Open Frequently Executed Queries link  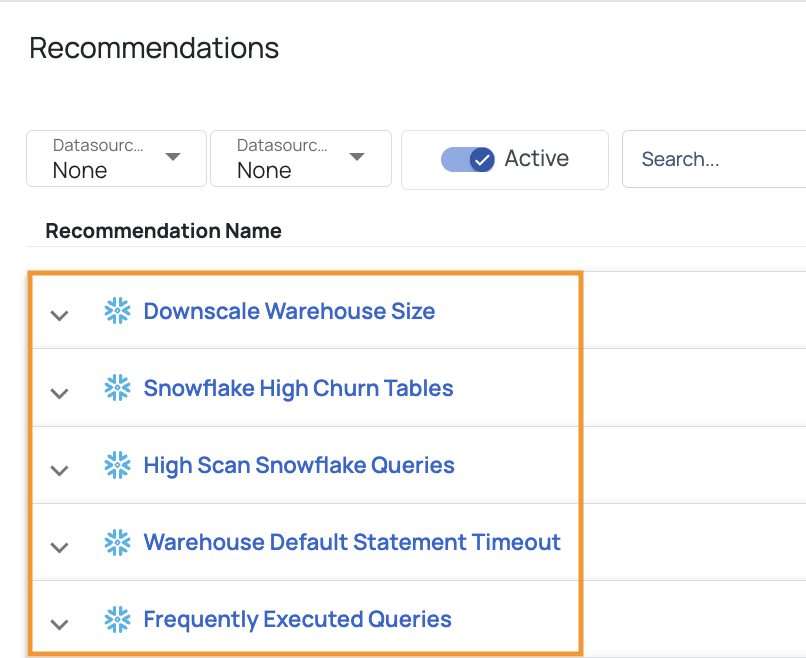298,619
